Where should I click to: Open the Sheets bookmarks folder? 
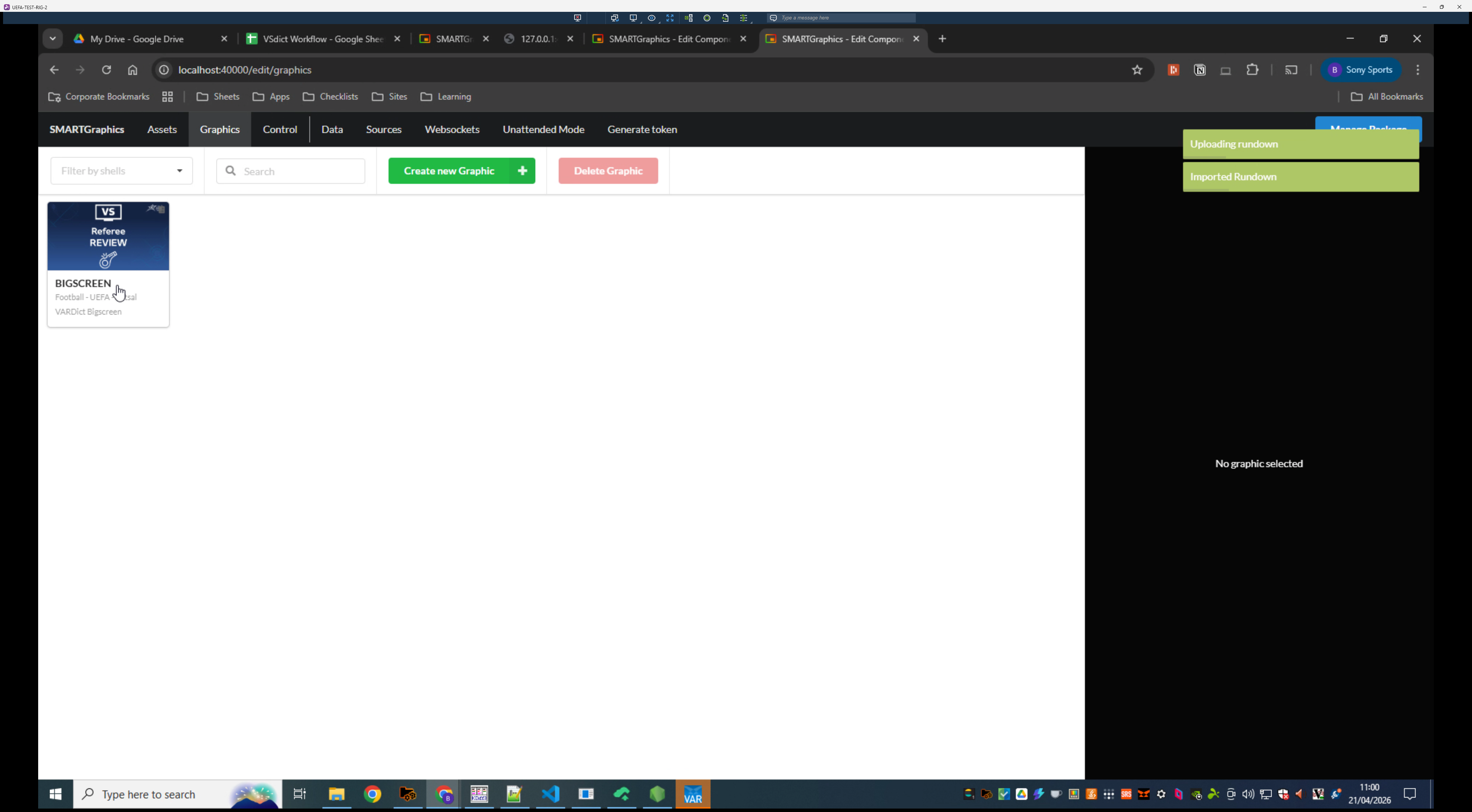click(218, 97)
